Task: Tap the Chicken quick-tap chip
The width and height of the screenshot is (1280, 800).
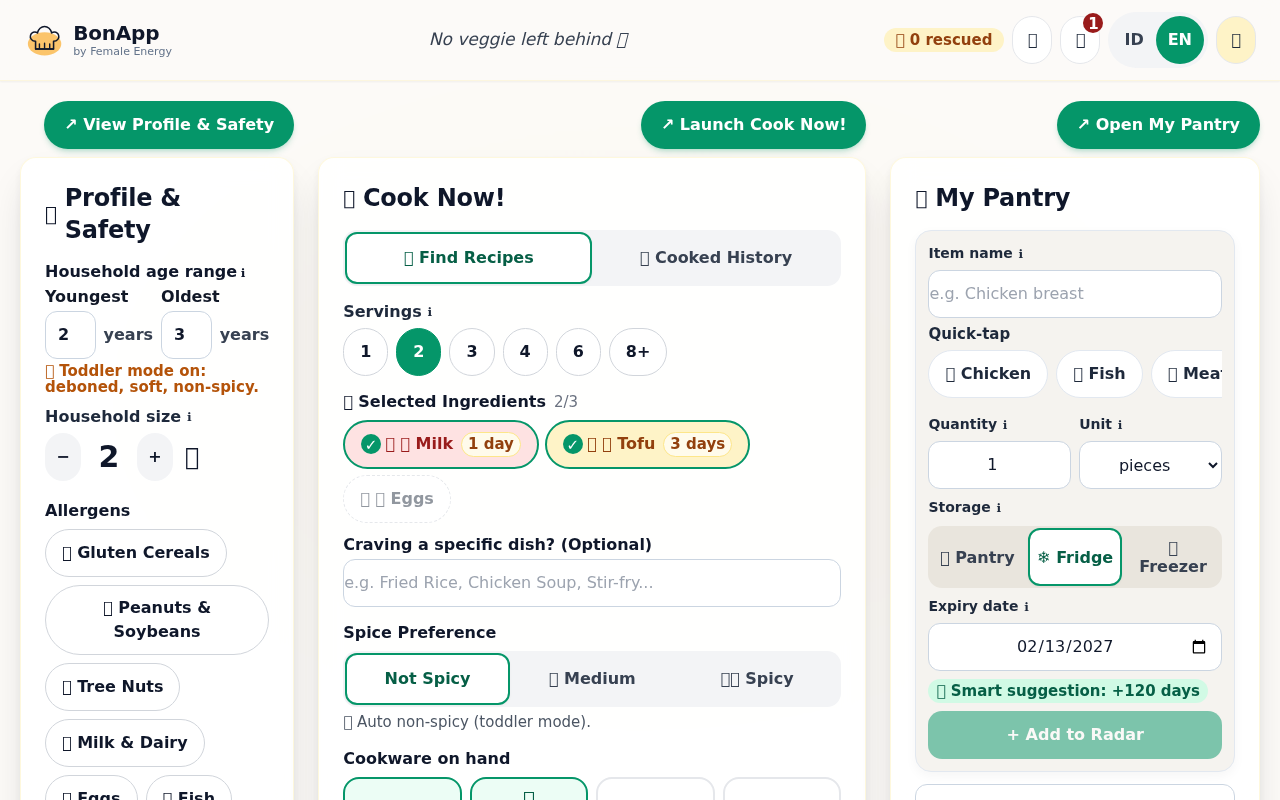Action: (988, 374)
